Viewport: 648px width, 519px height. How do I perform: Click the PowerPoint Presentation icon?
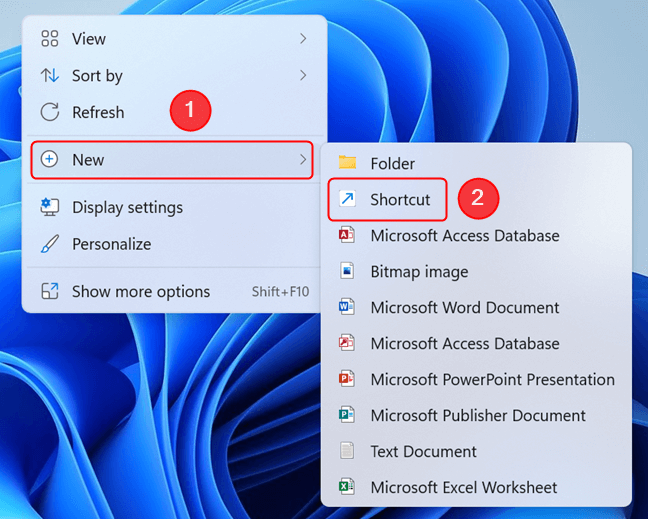click(346, 379)
